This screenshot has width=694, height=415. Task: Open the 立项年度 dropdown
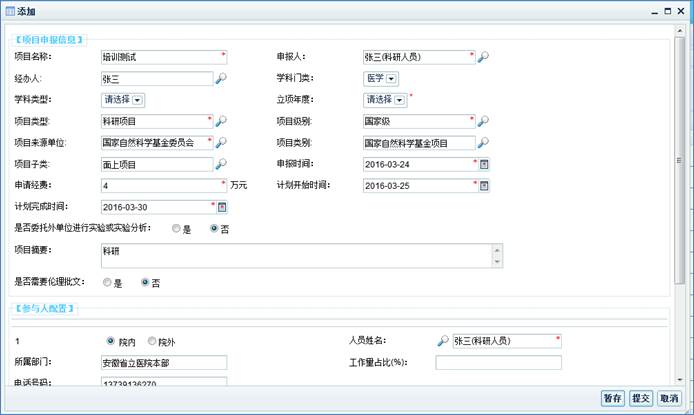coord(399,100)
